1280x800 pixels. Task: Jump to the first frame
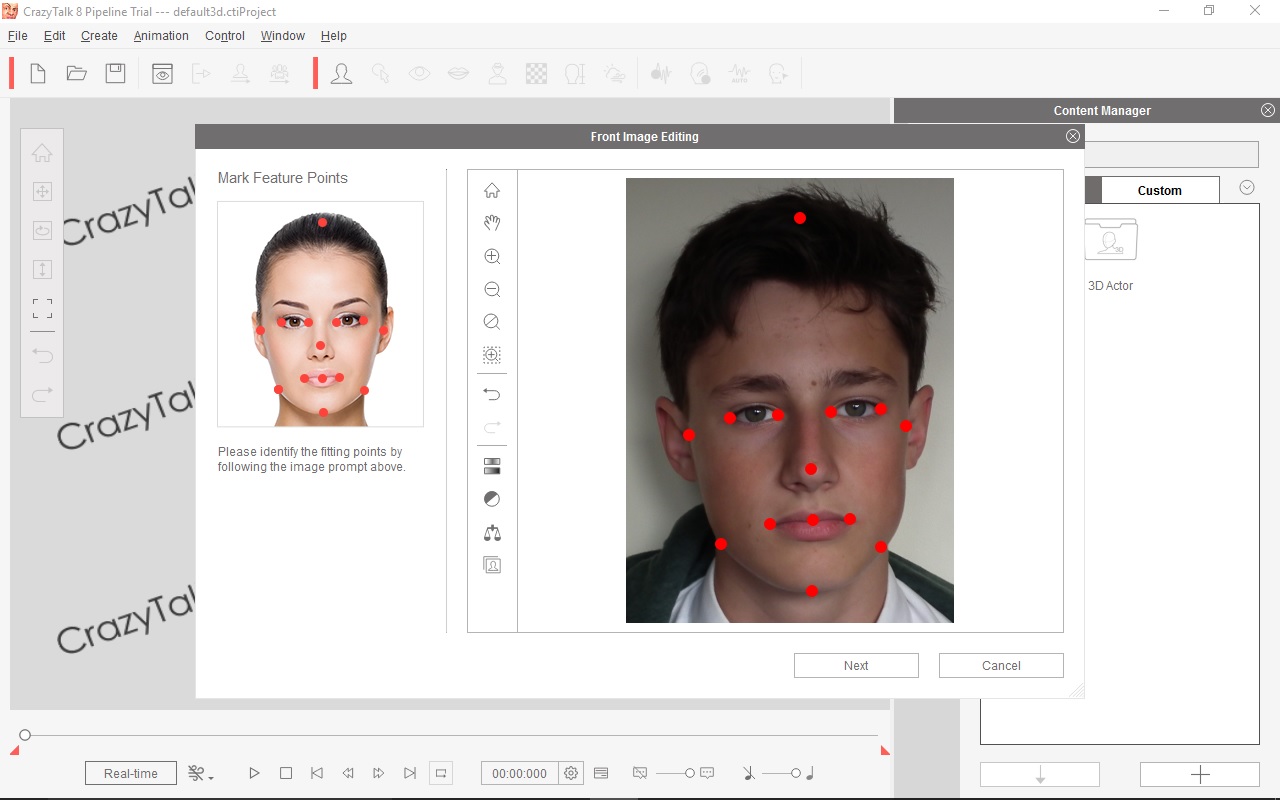coord(317,773)
